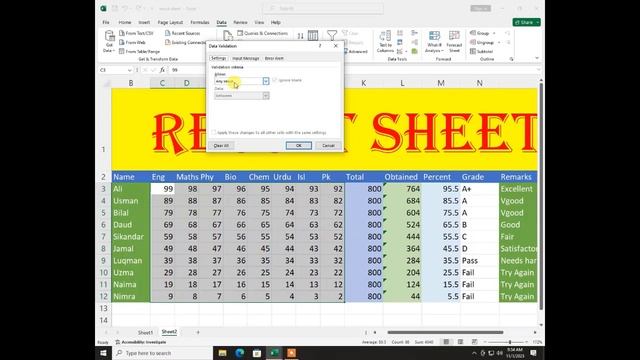Open the Get Data menu icon

tap(109, 41)
